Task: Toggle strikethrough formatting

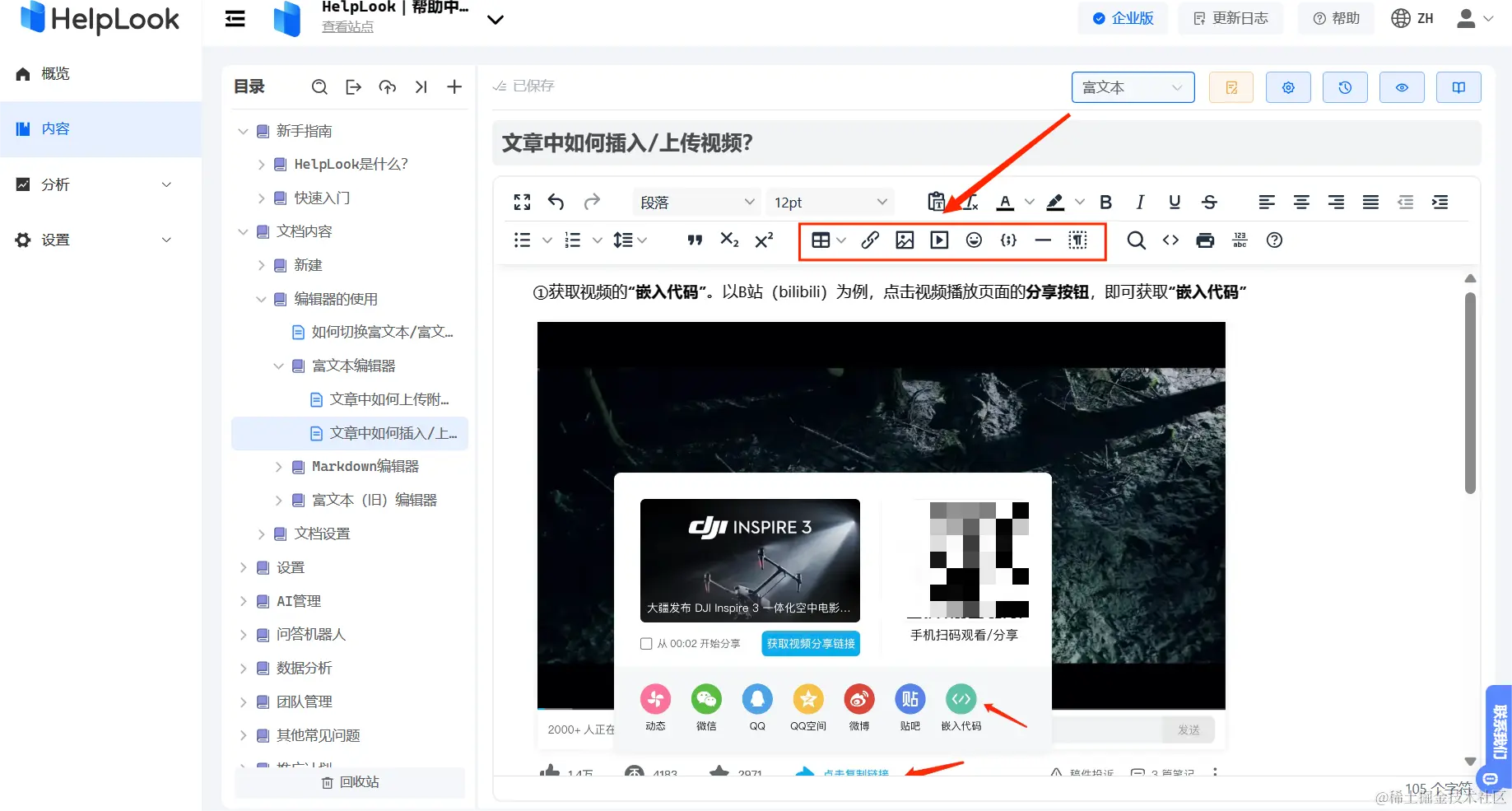Action: click(x=1209, y=202)
